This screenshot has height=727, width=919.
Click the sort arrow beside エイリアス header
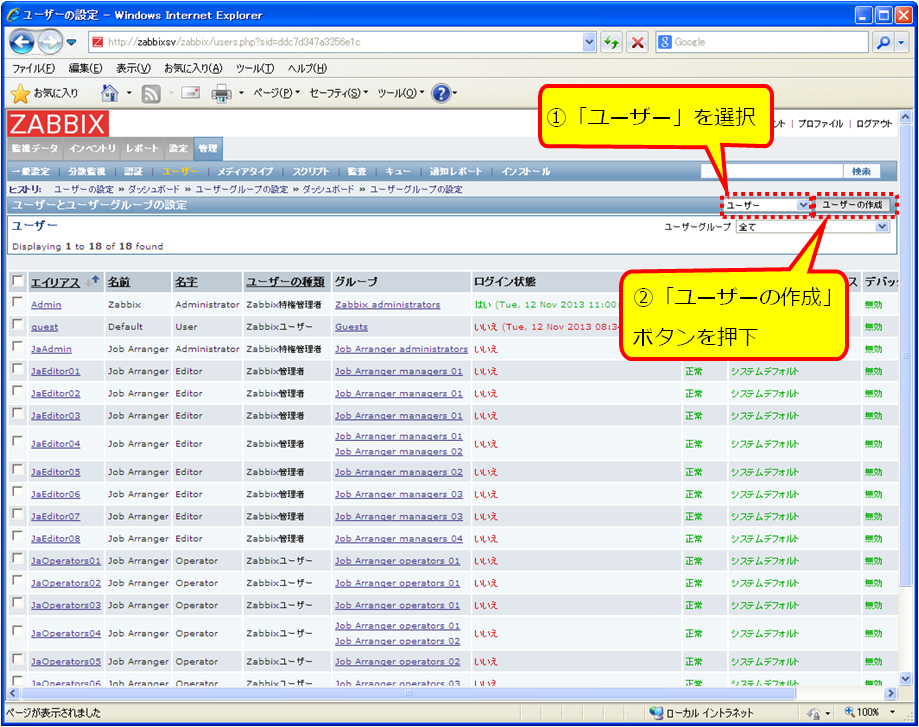pyautogui.click(x=92, y=281)
